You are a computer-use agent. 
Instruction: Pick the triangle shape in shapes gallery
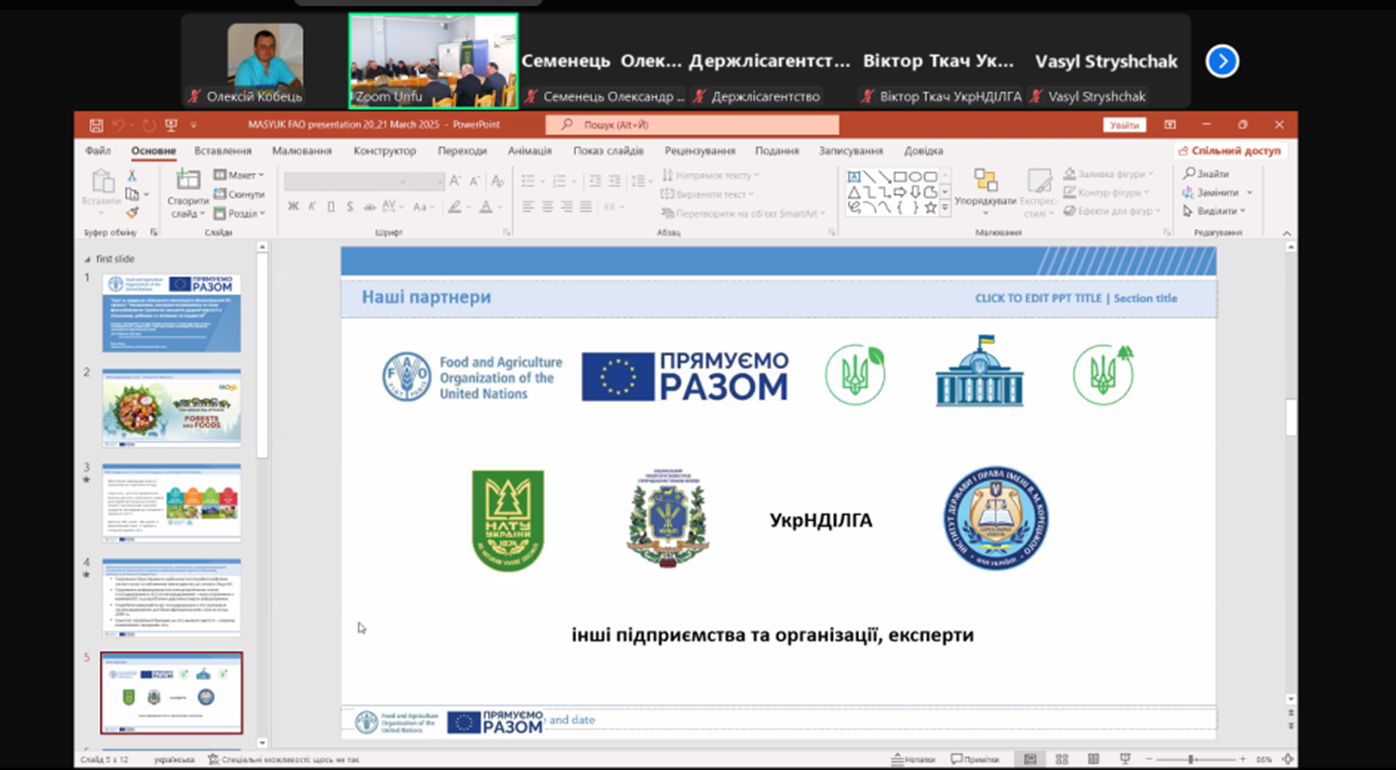click(854, 192)
